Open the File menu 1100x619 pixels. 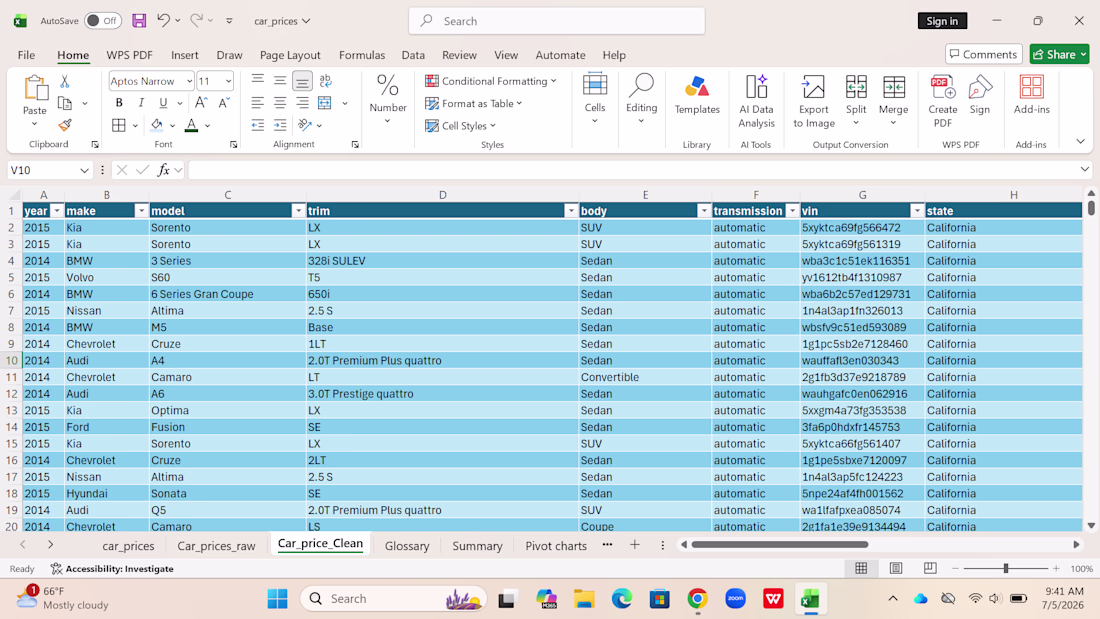click(x=27, y=55)
